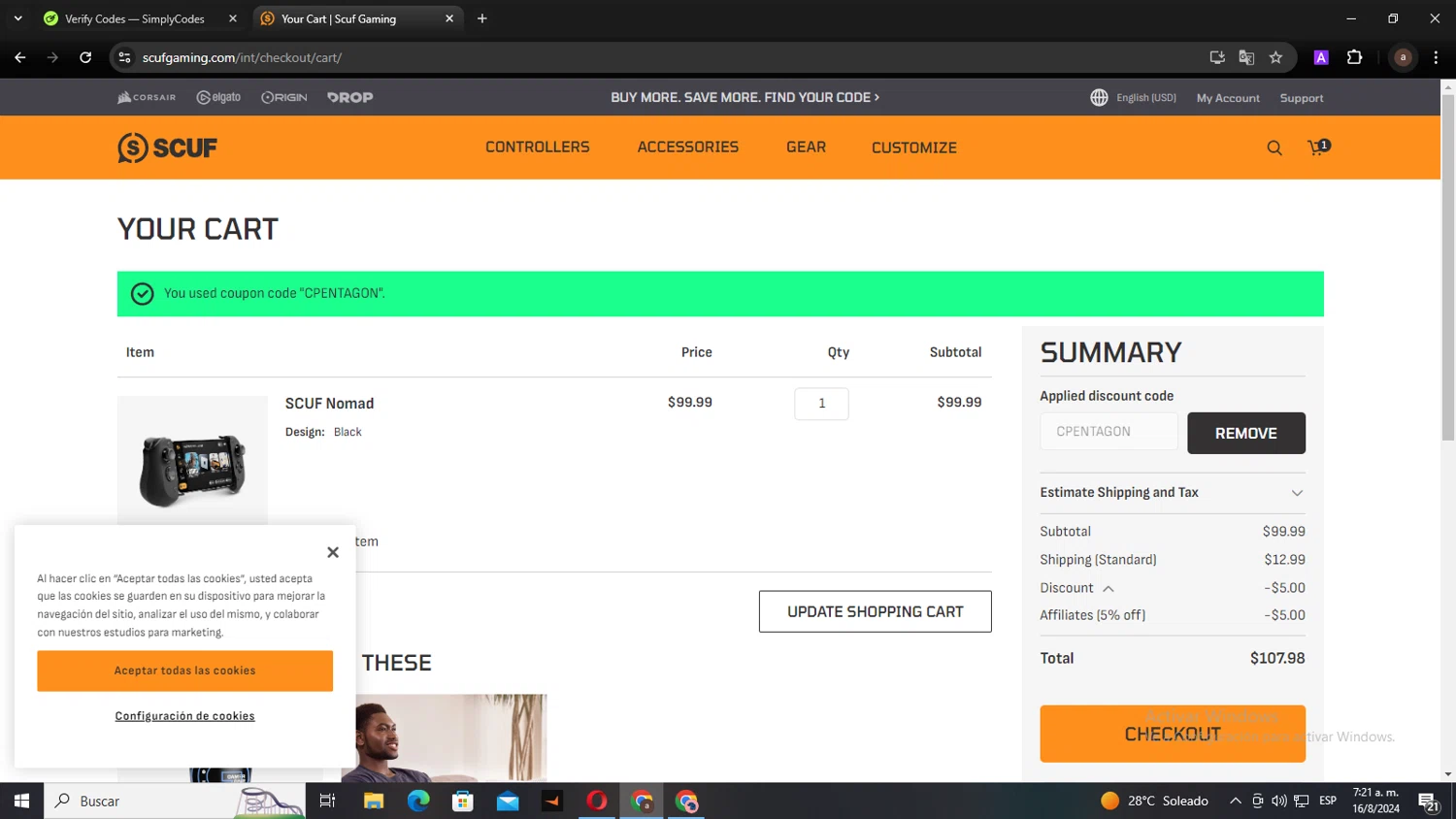
Task: Open the GEAR menu
Action: point(806,147)
